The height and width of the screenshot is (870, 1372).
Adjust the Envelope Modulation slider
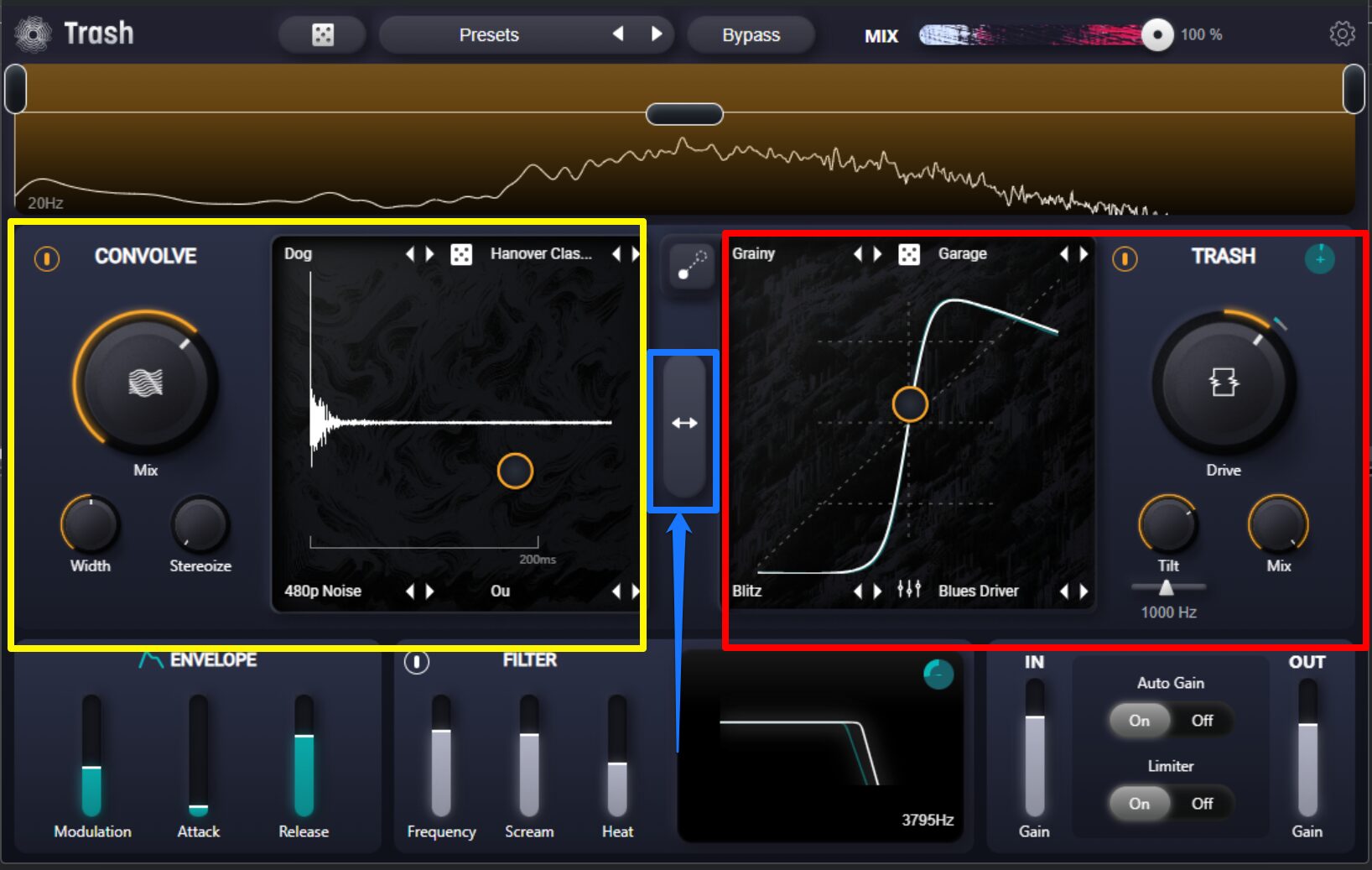91,755
